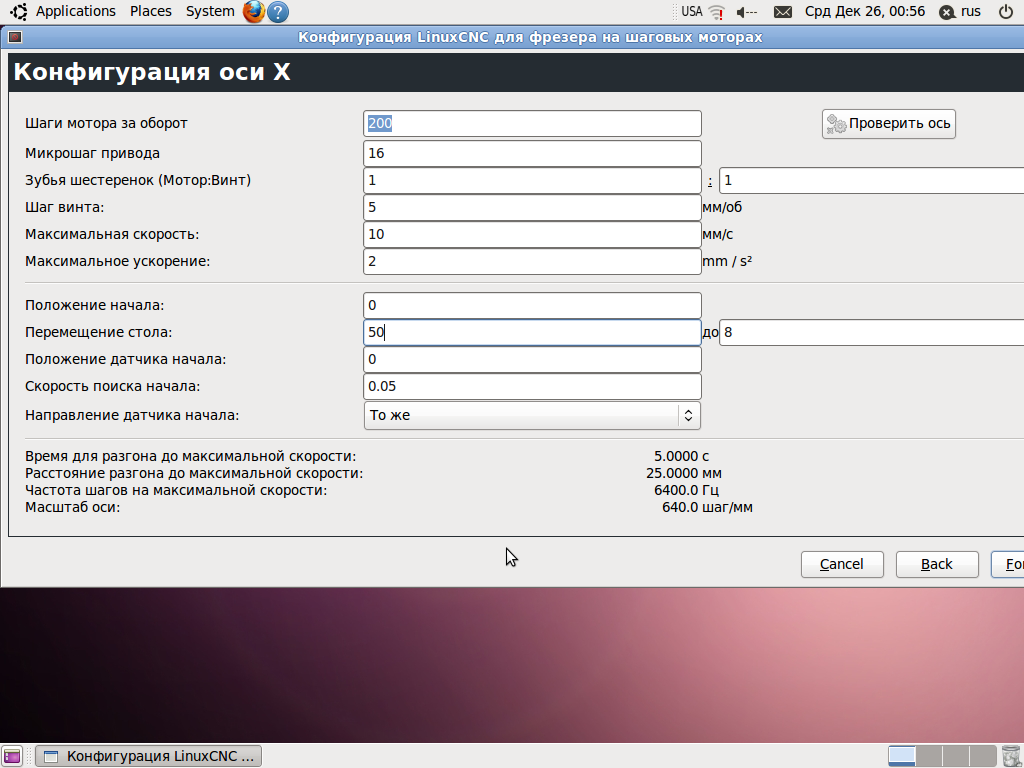Click the power shutdown icon

(x=1006, y=12)
